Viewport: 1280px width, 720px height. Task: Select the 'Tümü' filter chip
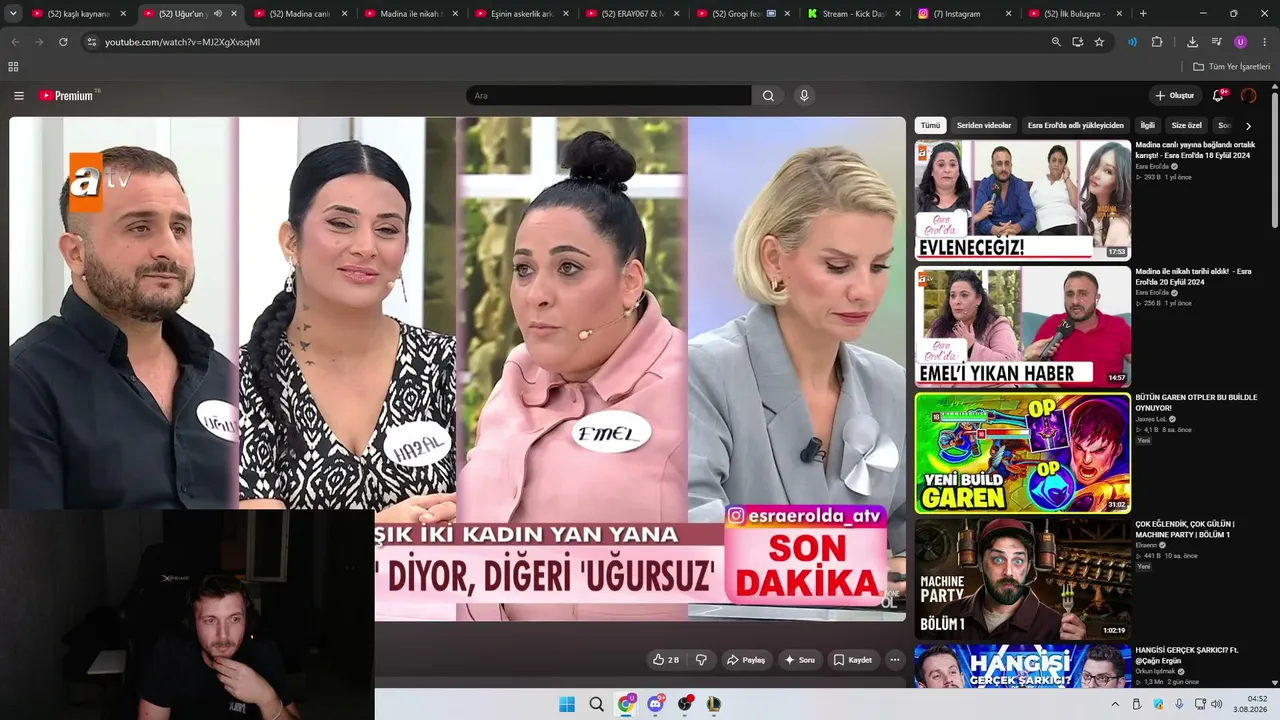(930, 126)
